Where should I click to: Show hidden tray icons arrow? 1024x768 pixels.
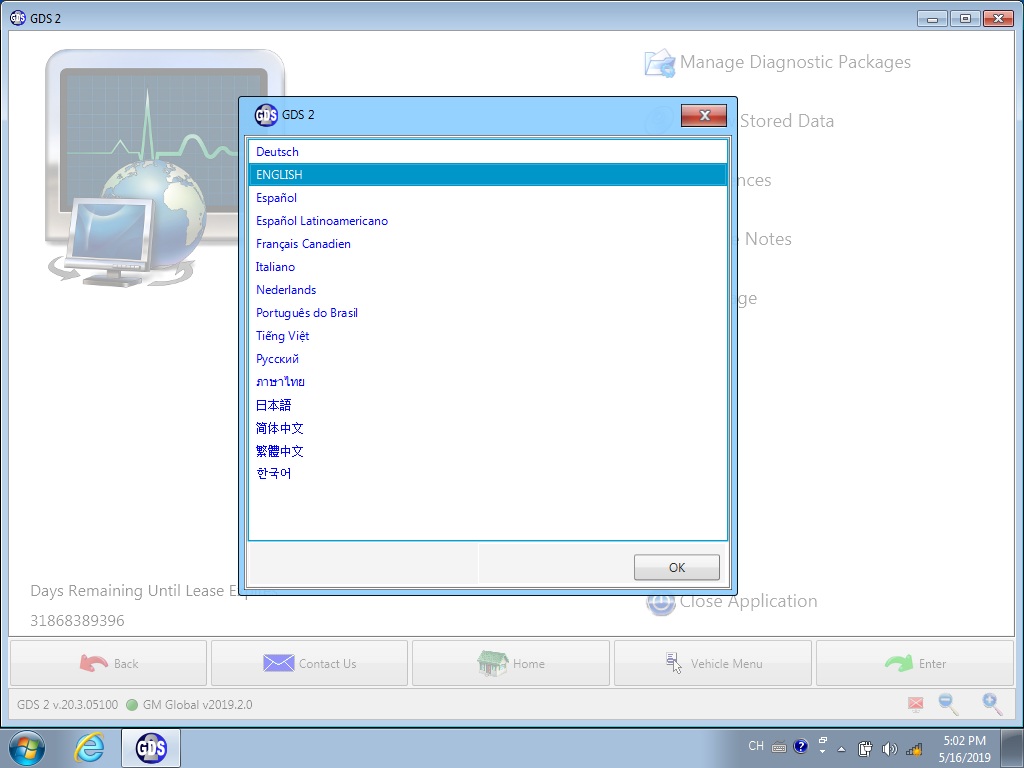[842, 749]
